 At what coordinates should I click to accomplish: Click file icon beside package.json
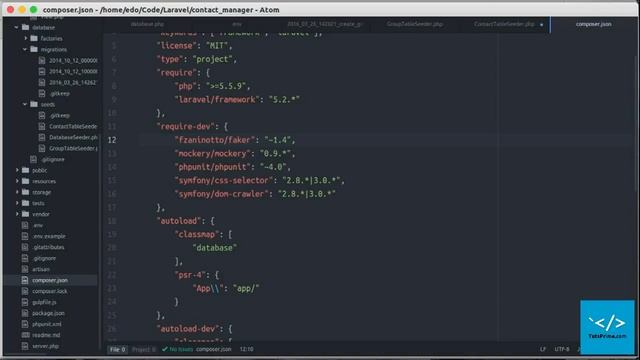[x=25, y=313]
